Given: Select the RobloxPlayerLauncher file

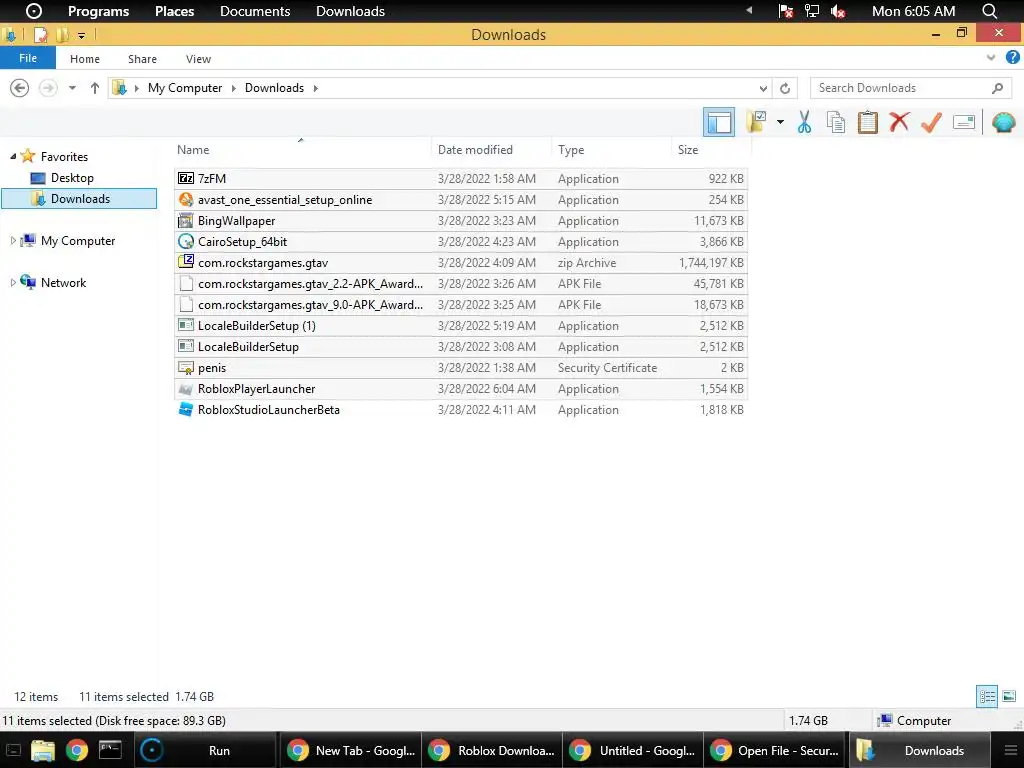Looking at the screenshot, I should tap(461, 389).
